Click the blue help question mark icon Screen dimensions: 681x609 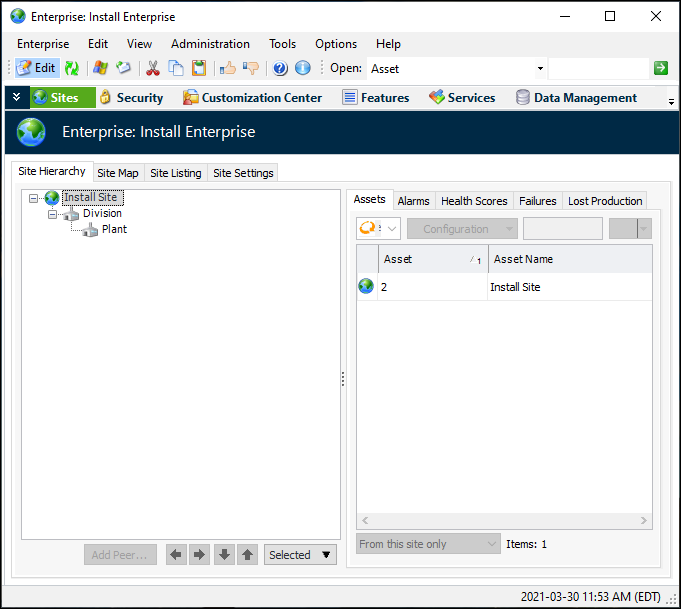coord(280,68)
